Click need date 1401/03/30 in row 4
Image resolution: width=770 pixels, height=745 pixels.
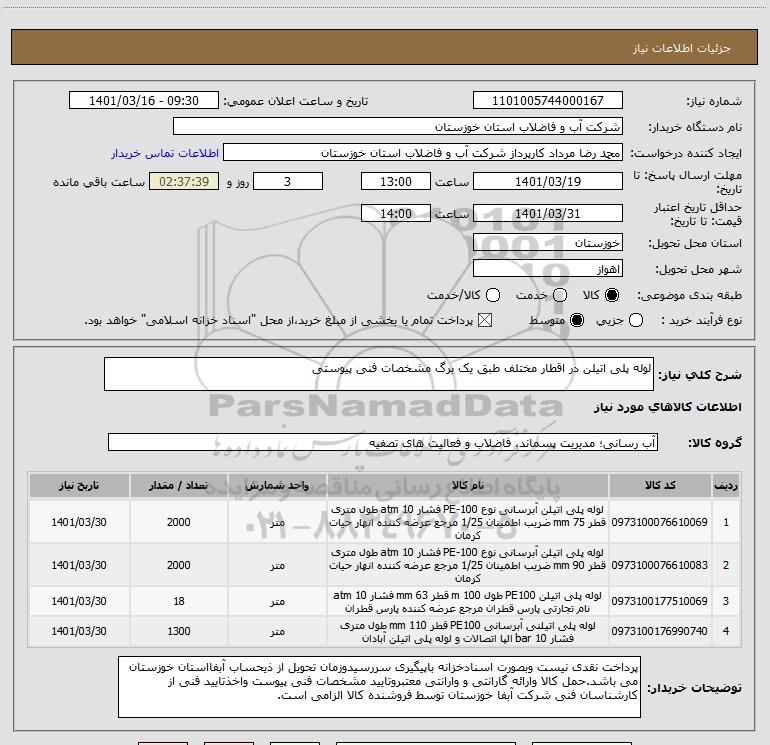[79, 631]
